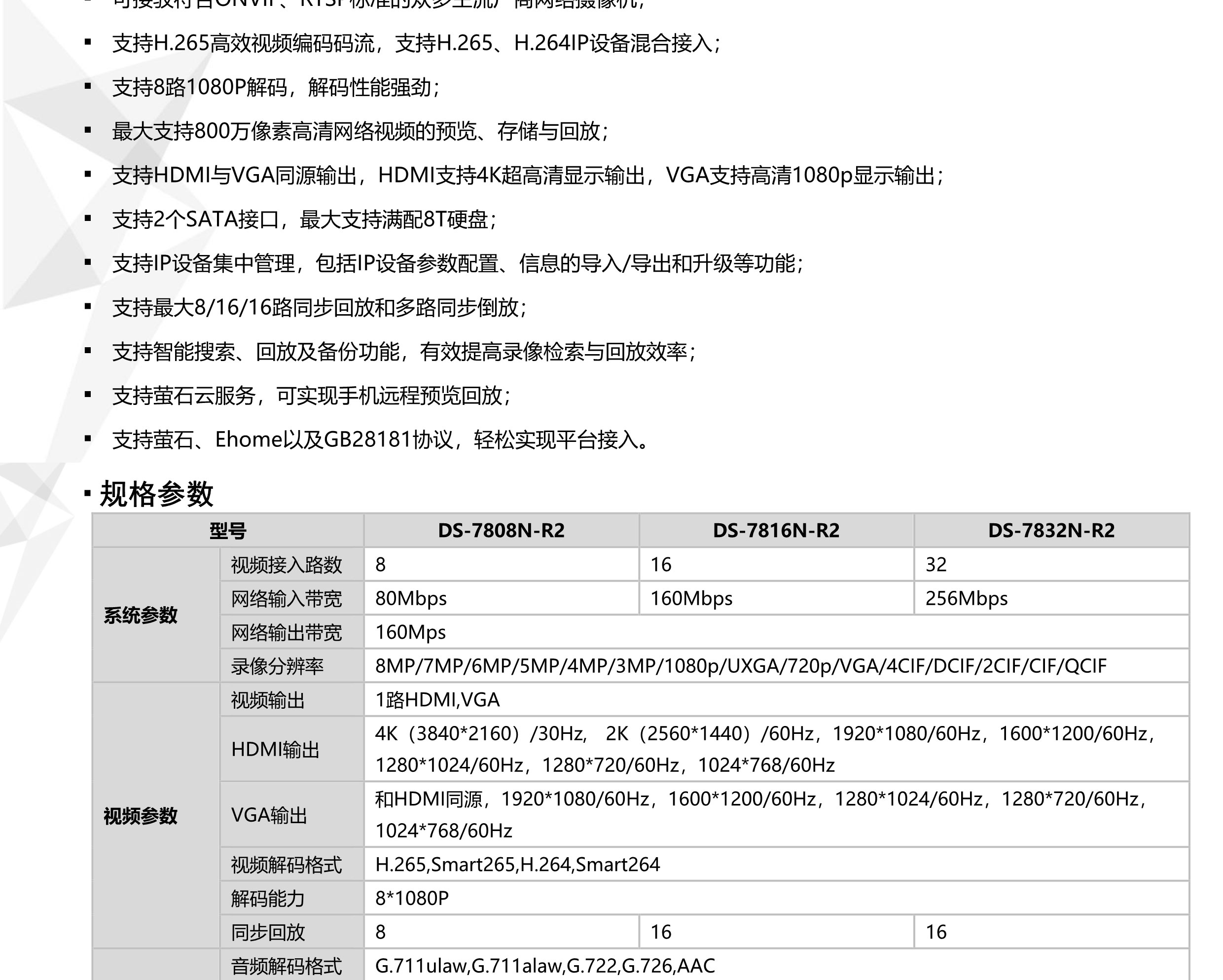Click the bullet about 800万像素高清网络视频

tap(360, 132)
